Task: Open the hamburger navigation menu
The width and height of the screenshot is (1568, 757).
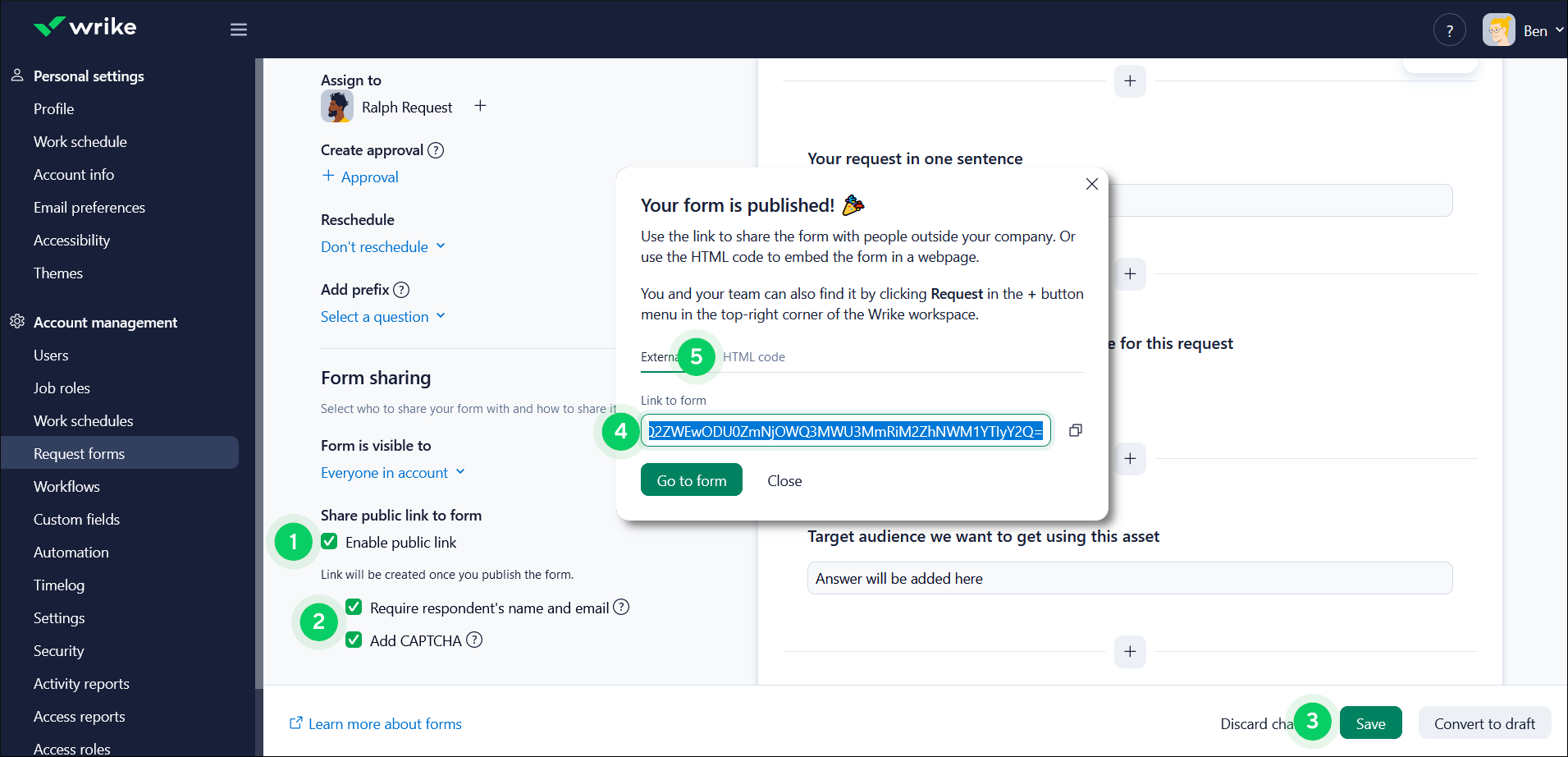Action: [238, 30]
